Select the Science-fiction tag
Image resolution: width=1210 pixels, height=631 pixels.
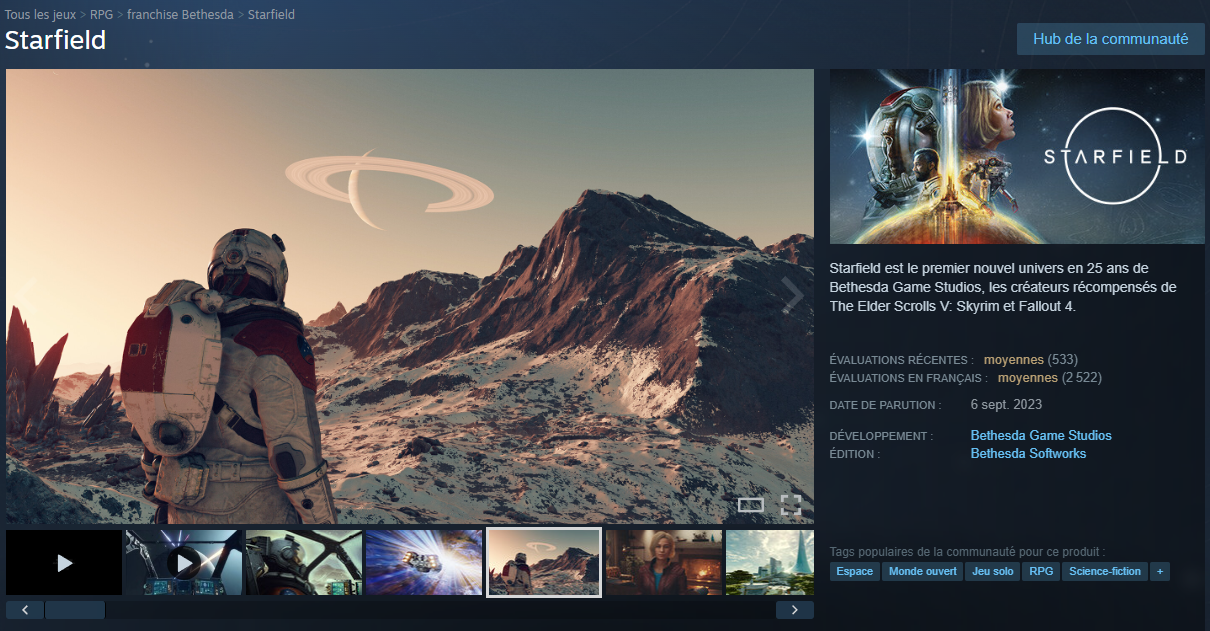coord(1104,572)
